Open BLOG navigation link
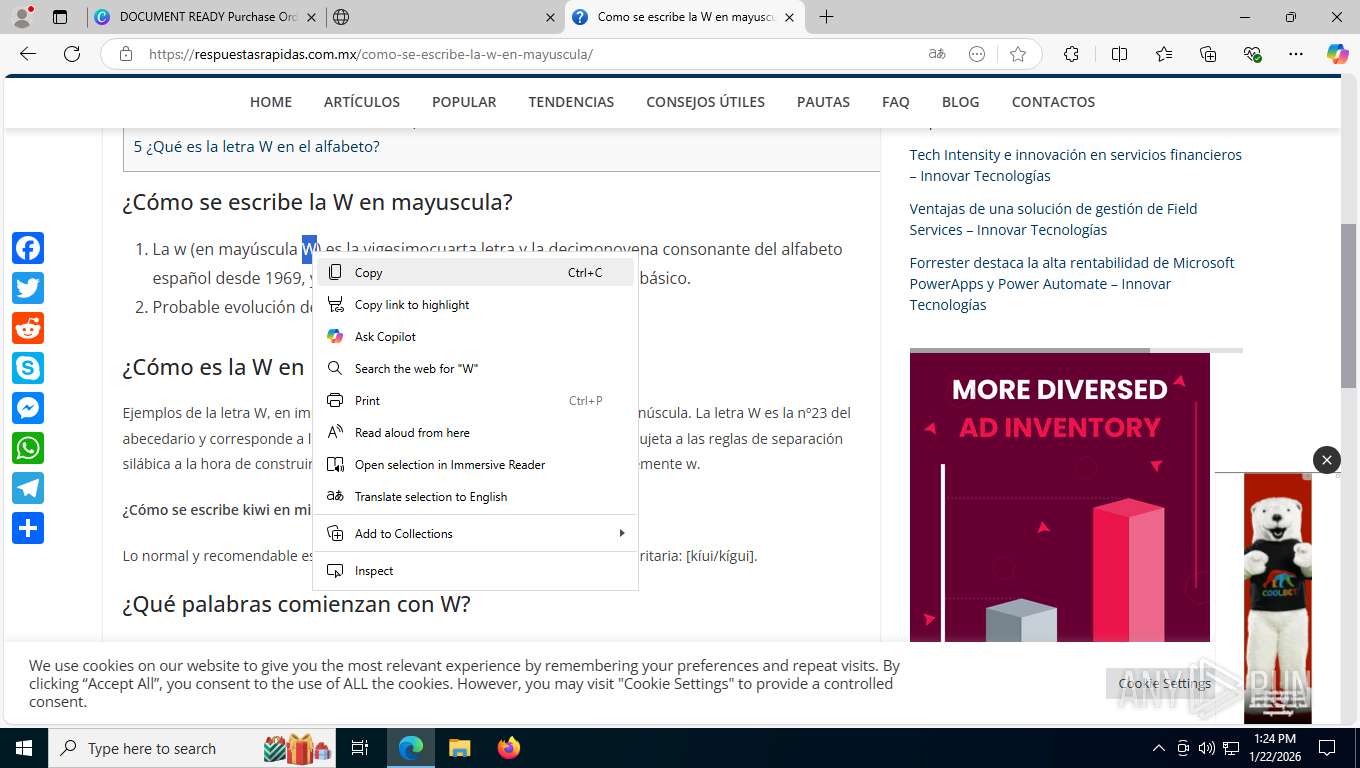 click(960, 102)
